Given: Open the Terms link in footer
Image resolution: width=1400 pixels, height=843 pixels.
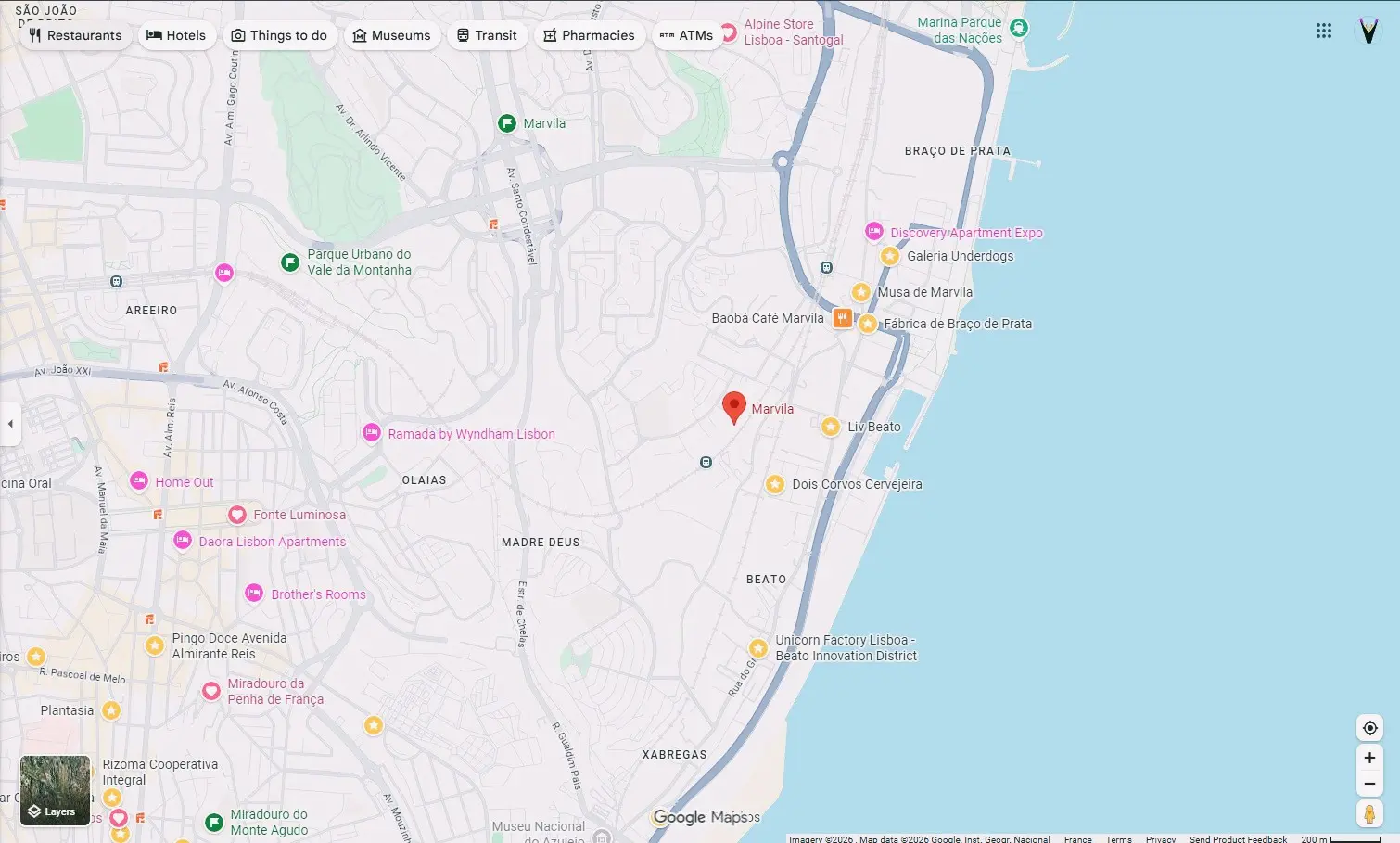Looking at the screenshot, I should coord(1118,838).
